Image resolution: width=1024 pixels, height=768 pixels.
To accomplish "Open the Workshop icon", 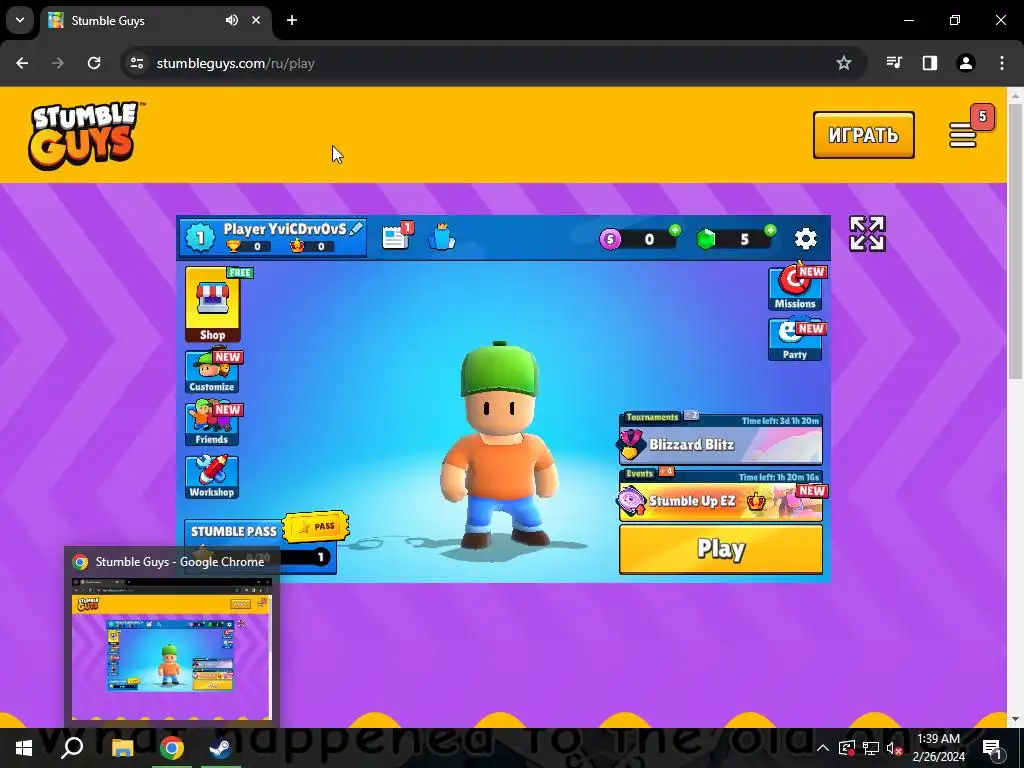I will 212,477.
